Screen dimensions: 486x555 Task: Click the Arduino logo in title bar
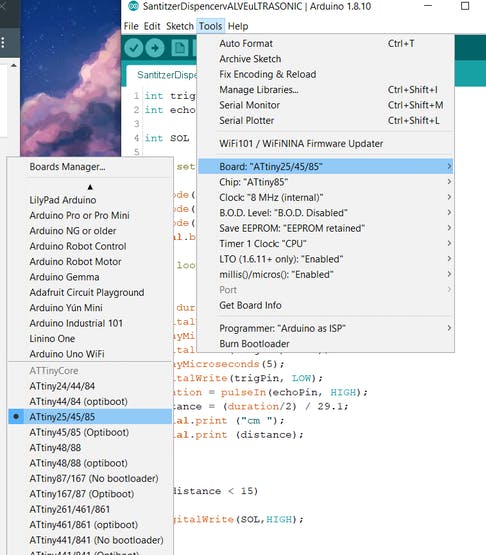coord(133,6)
